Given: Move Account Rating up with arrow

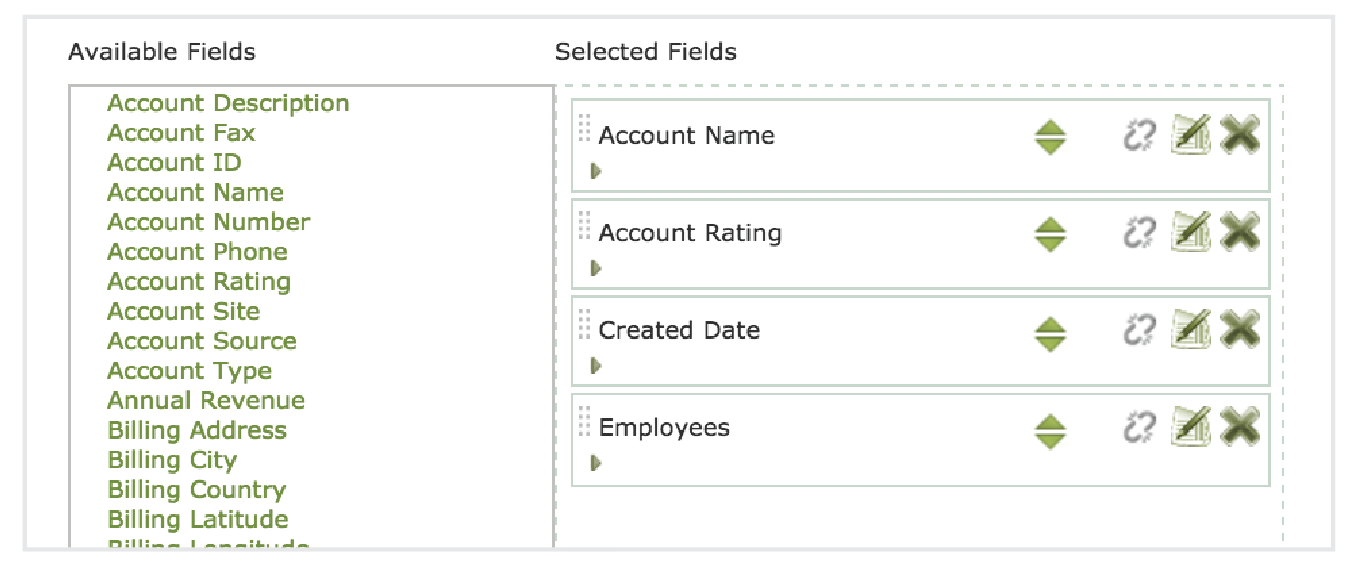Looking at the screenshot, I should click(x=1049, y=227).
